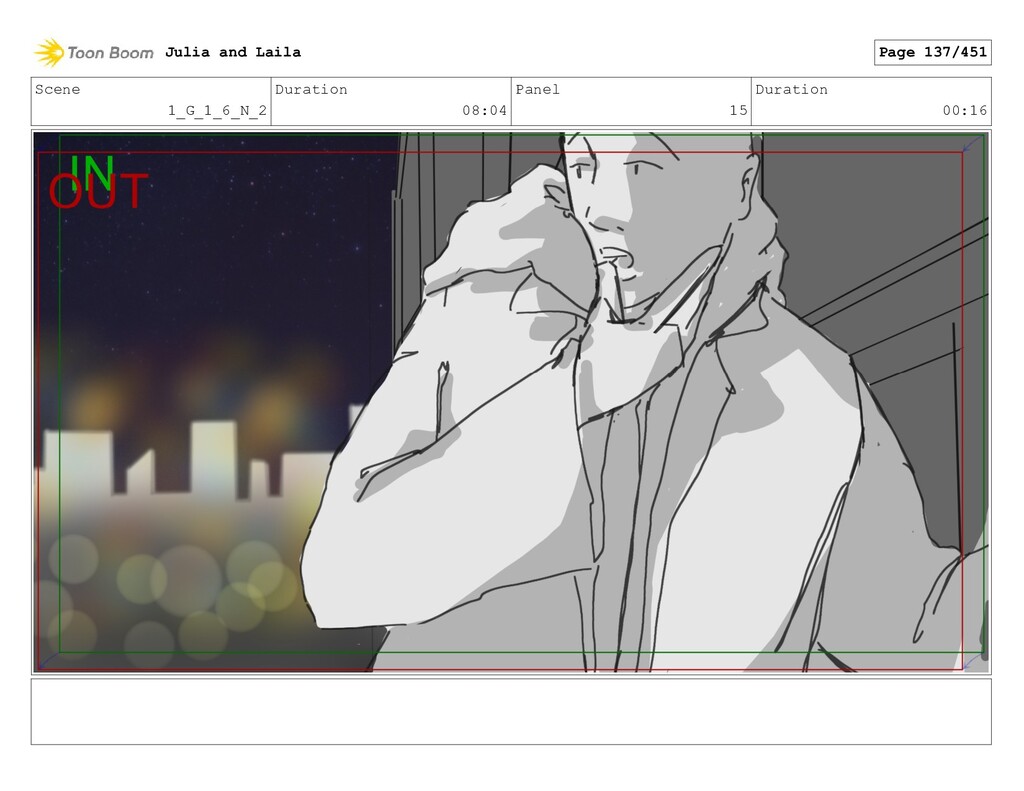Click the Toon Boom logo

pyautogui.click(x=94, y=52)
